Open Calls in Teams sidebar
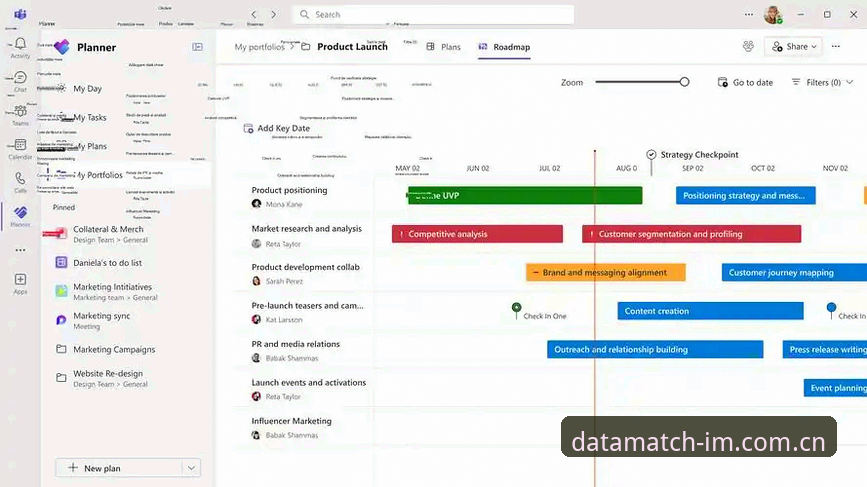Image resolution: width=867 pixels, height=487 pixels. (20, 182)
